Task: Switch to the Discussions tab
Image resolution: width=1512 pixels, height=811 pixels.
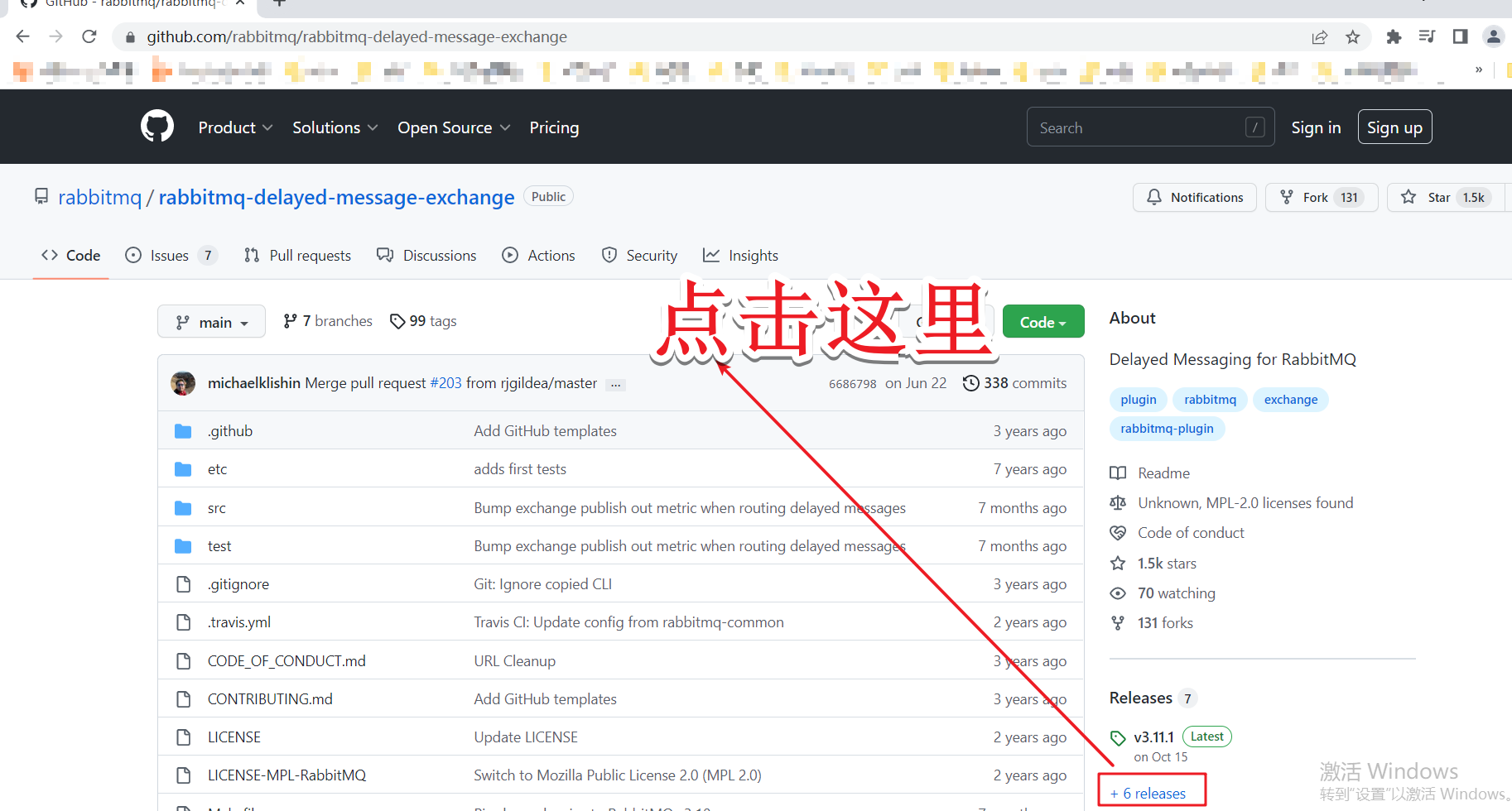Action: [x=426, y=256]
